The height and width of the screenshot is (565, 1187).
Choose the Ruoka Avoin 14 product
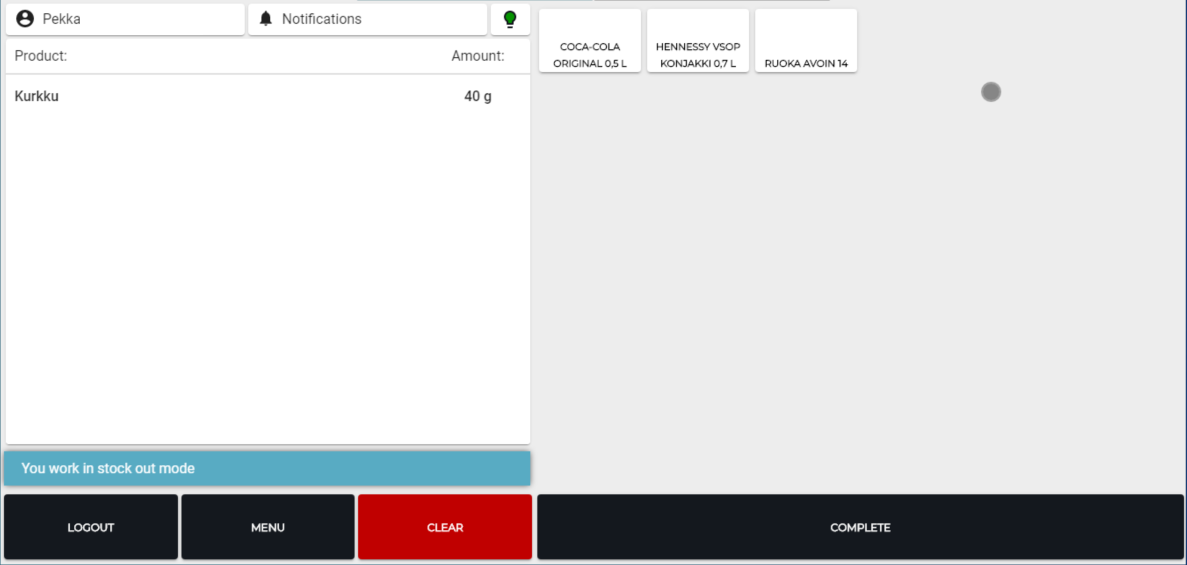coord(806,41)
